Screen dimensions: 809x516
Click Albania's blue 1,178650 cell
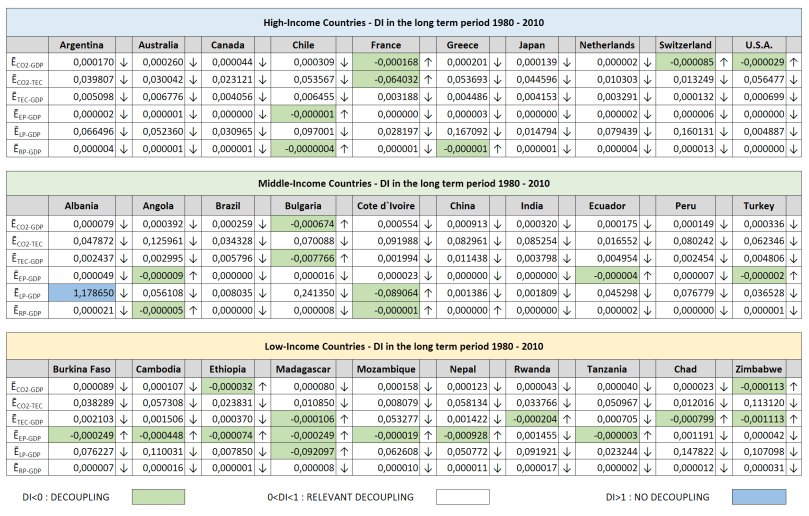point(80,295)
